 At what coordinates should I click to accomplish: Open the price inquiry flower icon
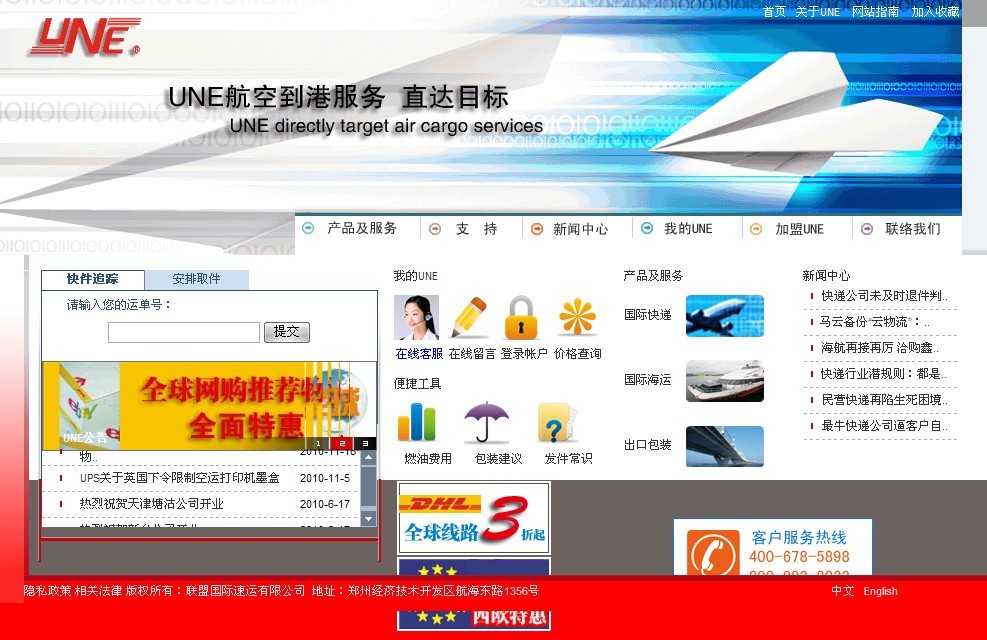577,318
